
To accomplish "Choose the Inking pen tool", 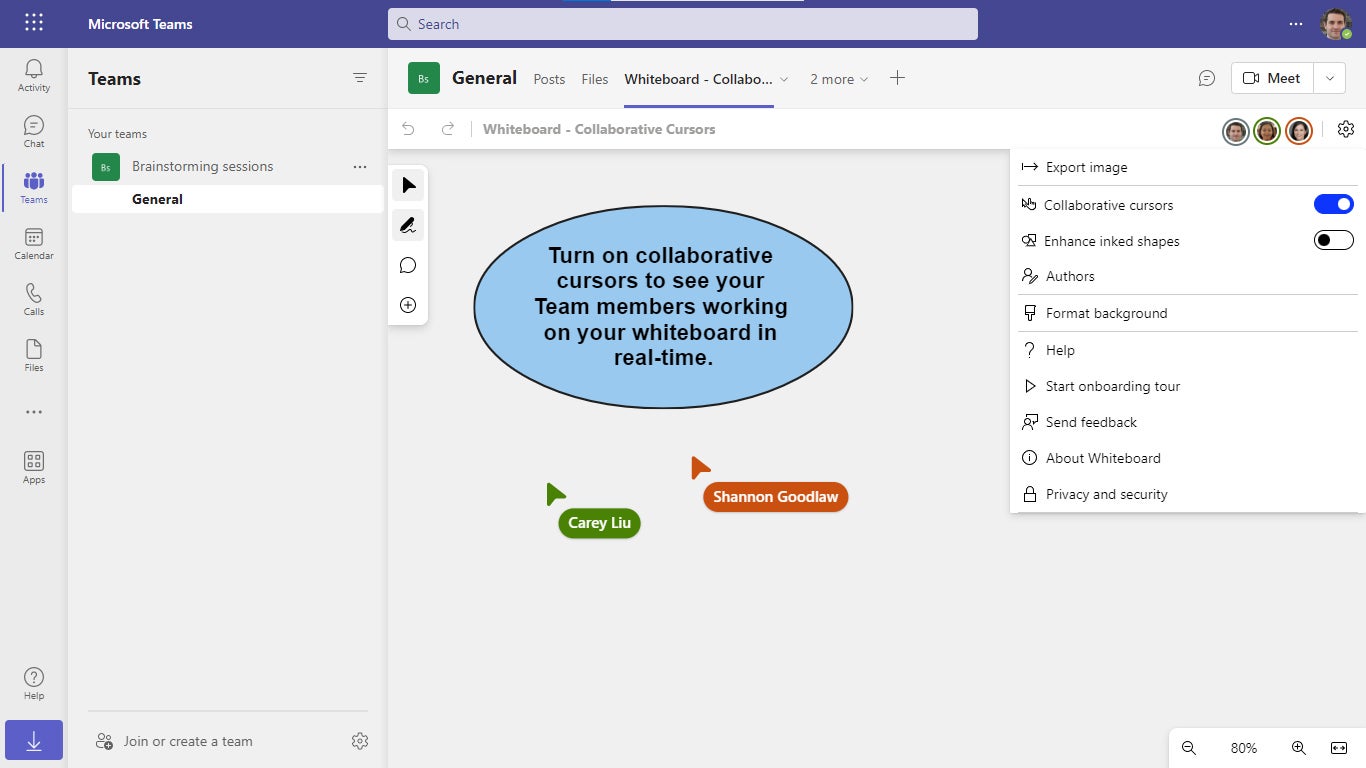I will (408, 226).
